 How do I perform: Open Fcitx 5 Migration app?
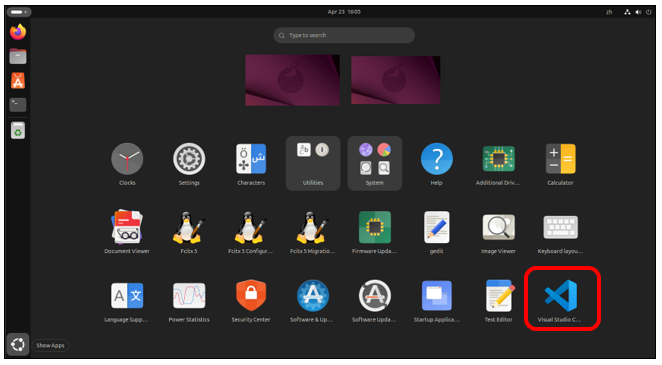[x=313, y=232]
